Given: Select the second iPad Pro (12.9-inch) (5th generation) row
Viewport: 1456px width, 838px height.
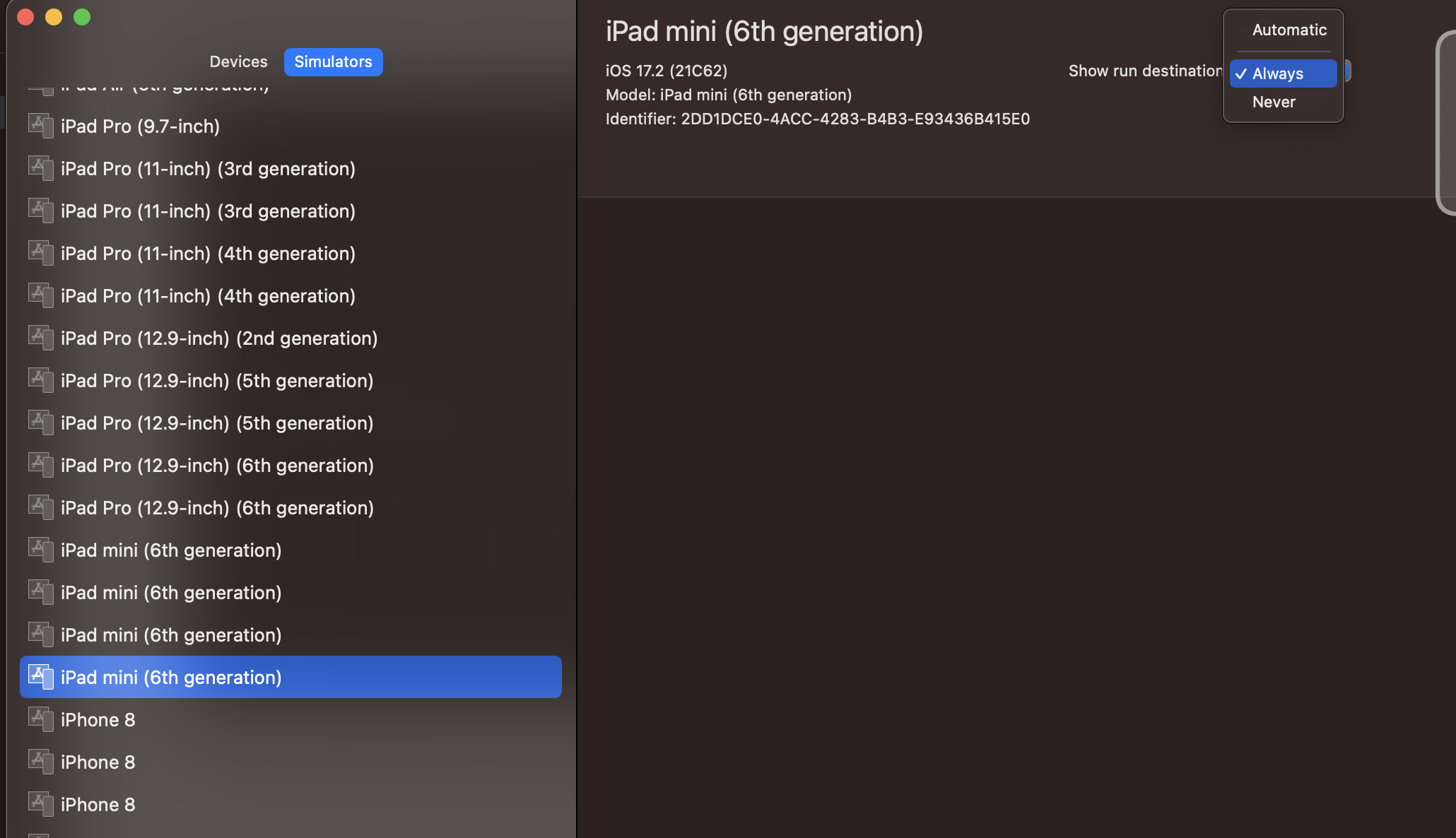Looking at the screenshot, I should tap(216, 423).
